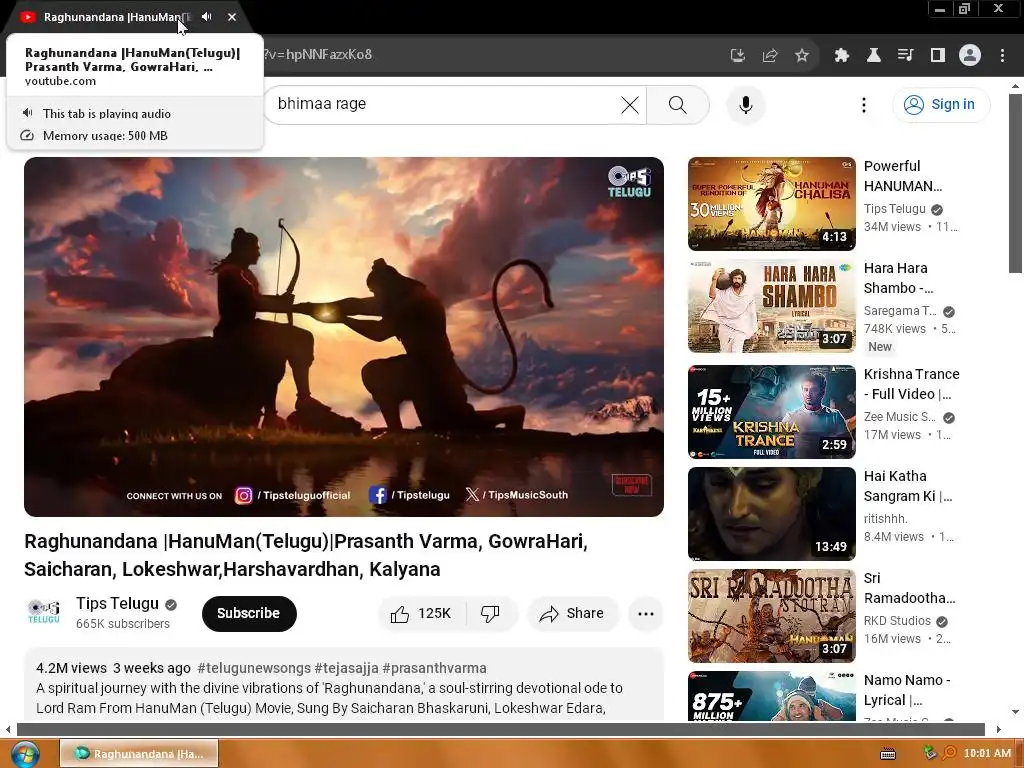Open the Chrome Labs flask icon

coord(873,56)
